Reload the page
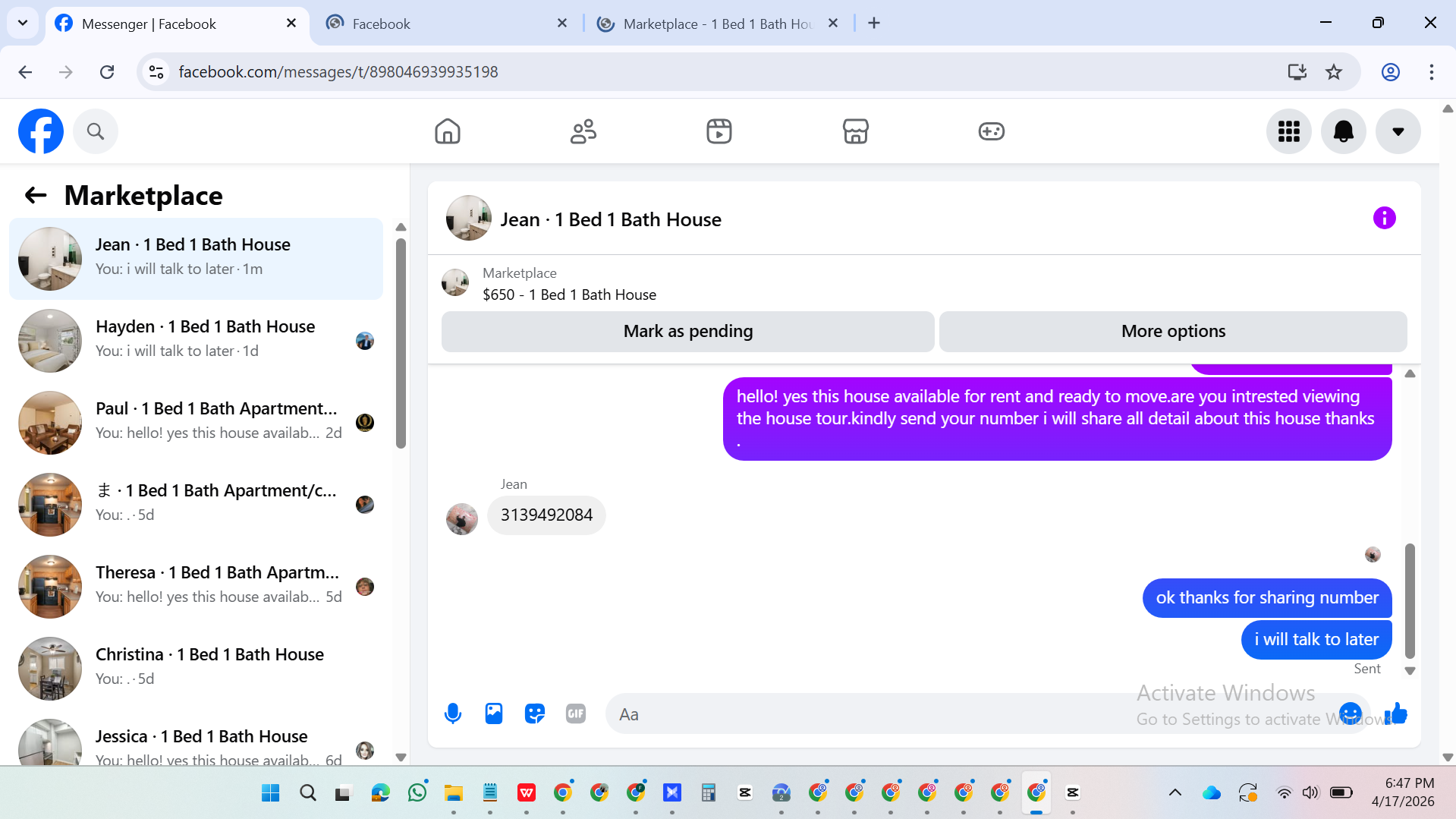The width and height of the screenshot is (1456, 819). point(107,72)
